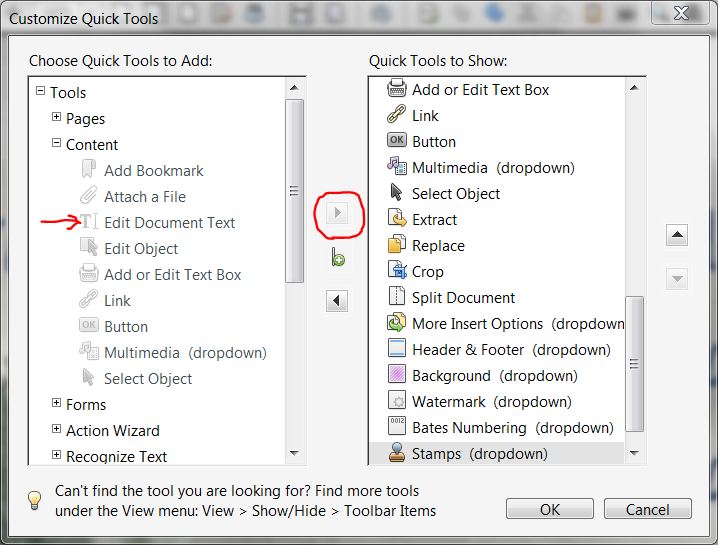Image resolution: width=718 pixels, height=545 pixels.
Task: Collapse the Content node
Action: click(56, 143)
